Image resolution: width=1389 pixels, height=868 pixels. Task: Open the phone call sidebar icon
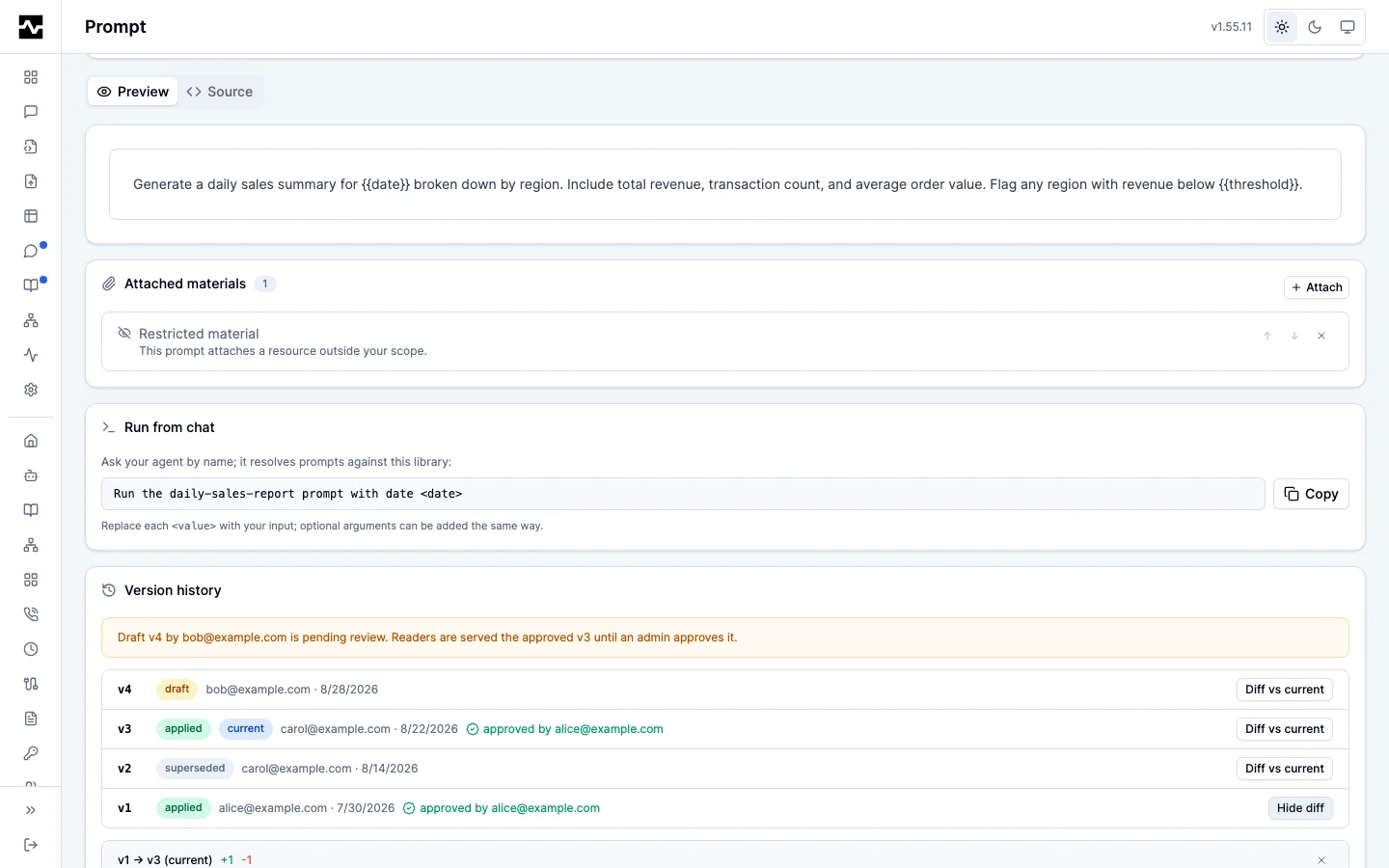point(31,614)
